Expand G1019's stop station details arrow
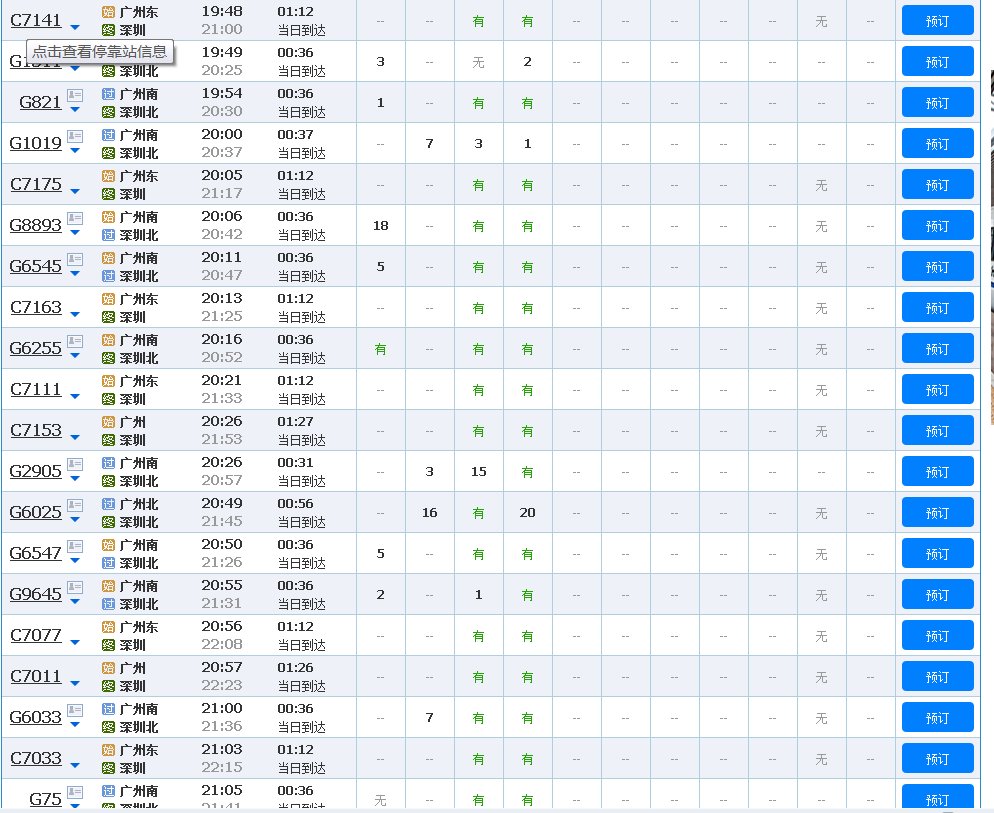 (x=74, y=152)
